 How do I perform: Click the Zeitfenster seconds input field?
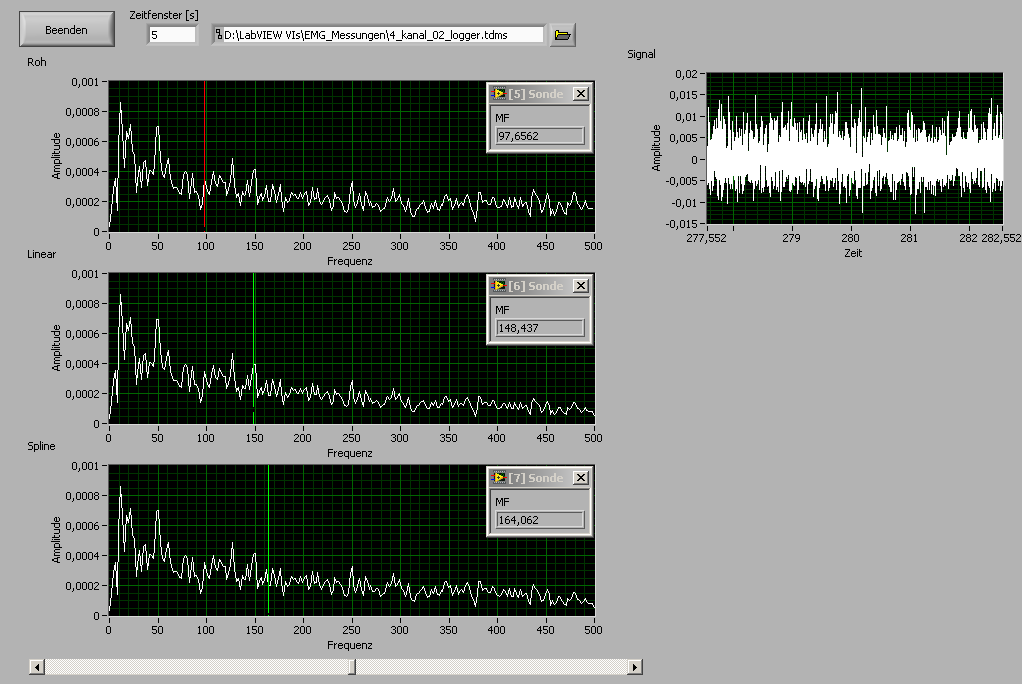pyautogui.click(x=172, y=35)
